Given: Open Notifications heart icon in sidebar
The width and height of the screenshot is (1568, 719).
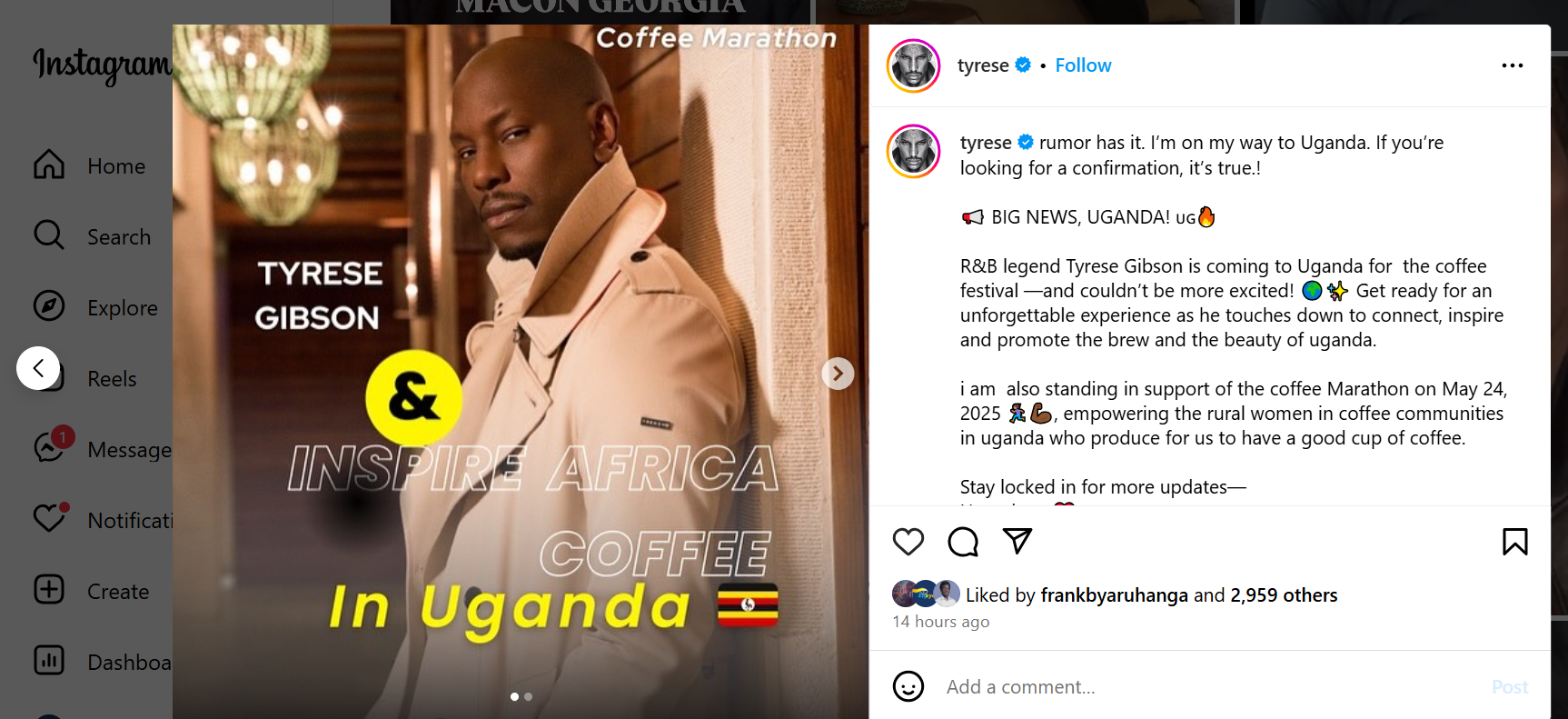Looking at the screenshot, I should pos(49,518).
